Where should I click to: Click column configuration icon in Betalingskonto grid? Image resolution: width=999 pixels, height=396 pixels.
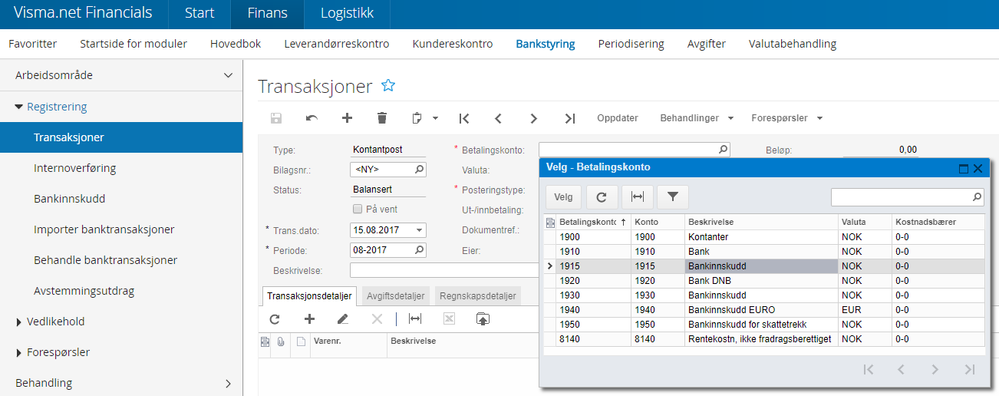pyautogui.click(x=550, y=222)
